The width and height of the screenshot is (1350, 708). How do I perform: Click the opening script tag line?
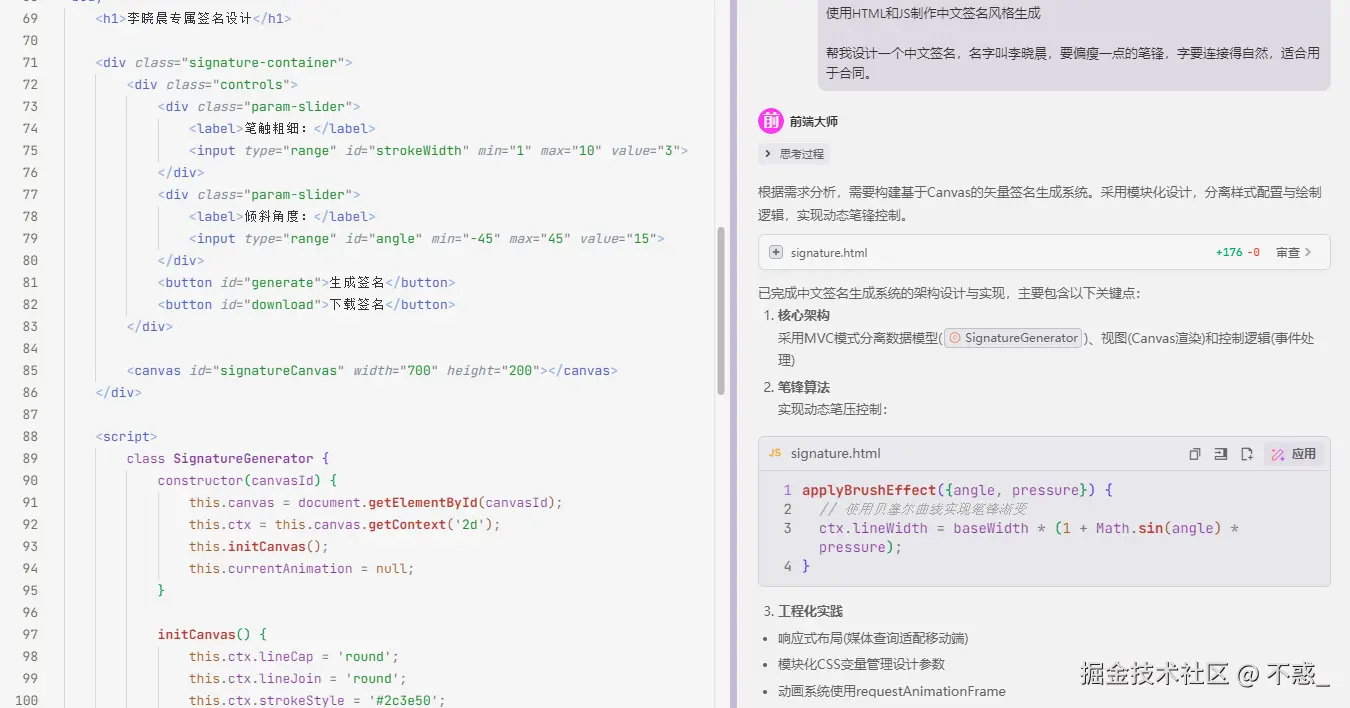pos(127,436)
